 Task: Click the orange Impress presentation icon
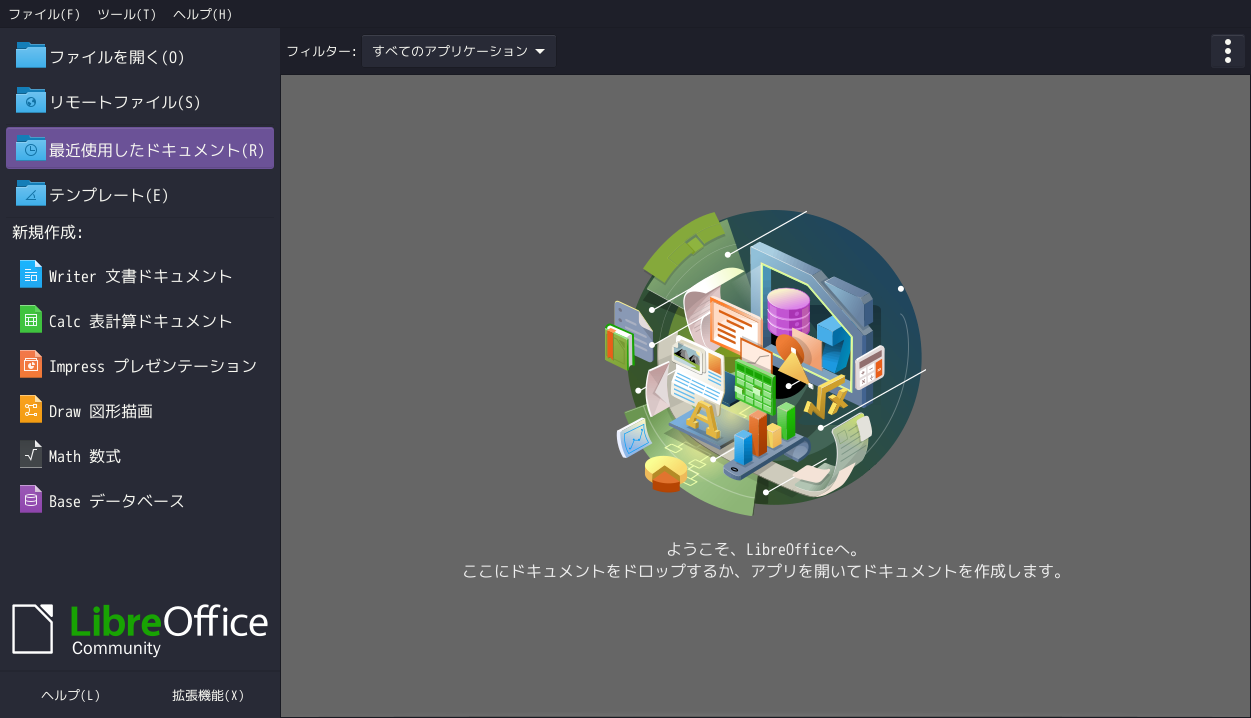coord(31,365)
